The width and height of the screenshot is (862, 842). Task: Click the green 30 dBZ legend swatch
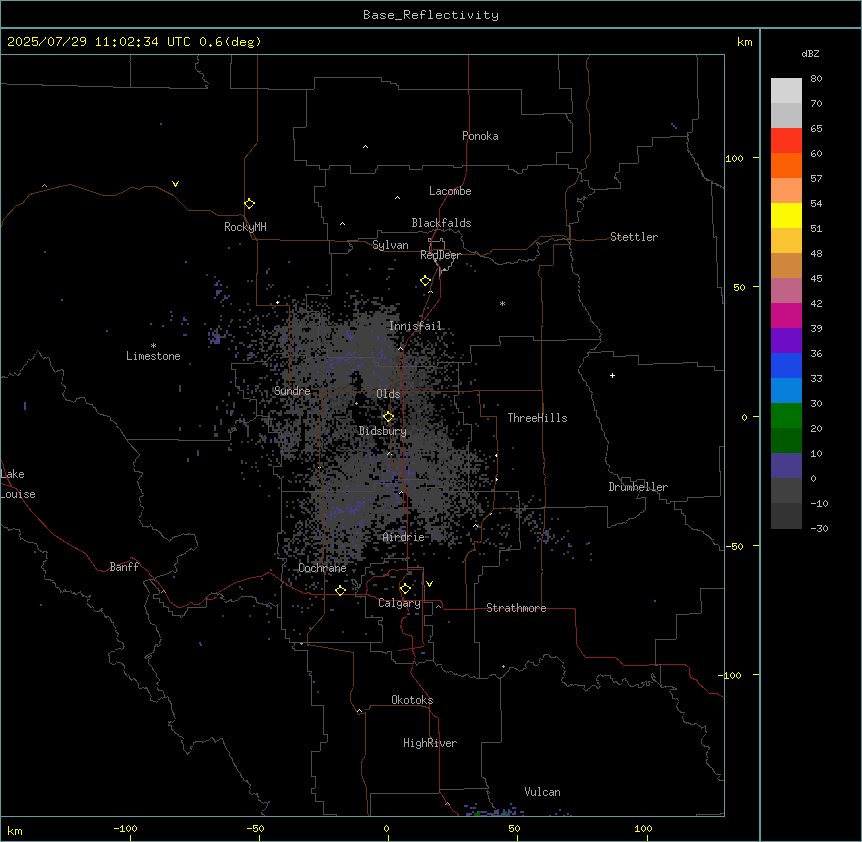click(x=786, y=416)
